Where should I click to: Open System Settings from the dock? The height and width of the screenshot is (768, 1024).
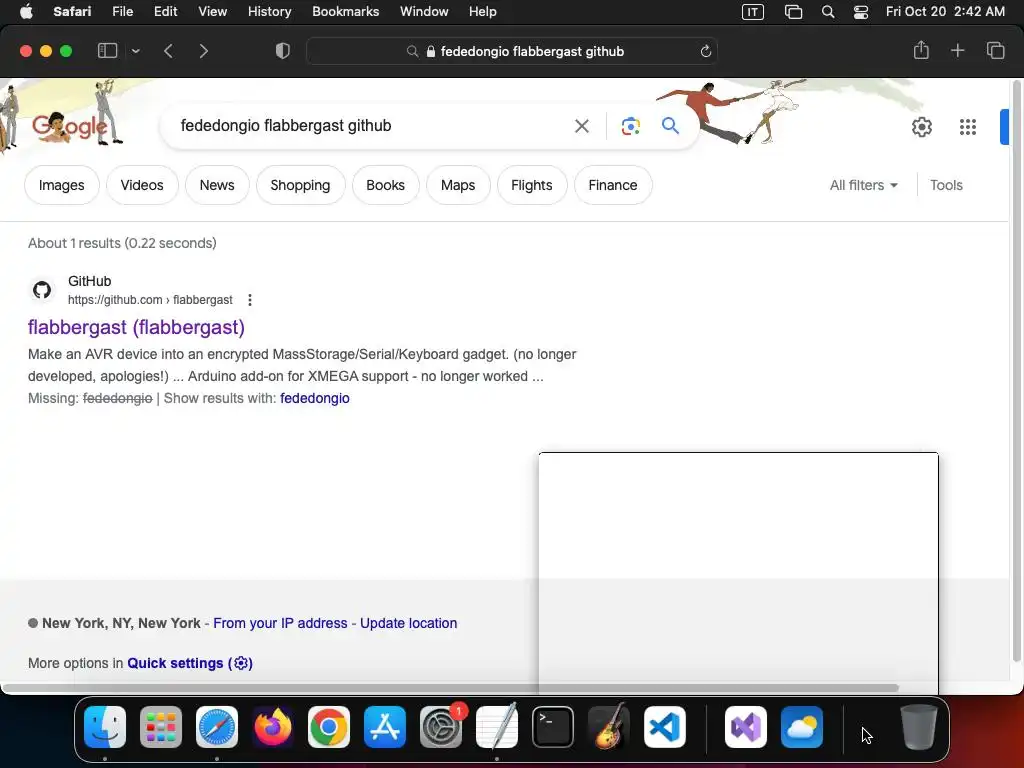pyautogui.click(x=441, y=727)
